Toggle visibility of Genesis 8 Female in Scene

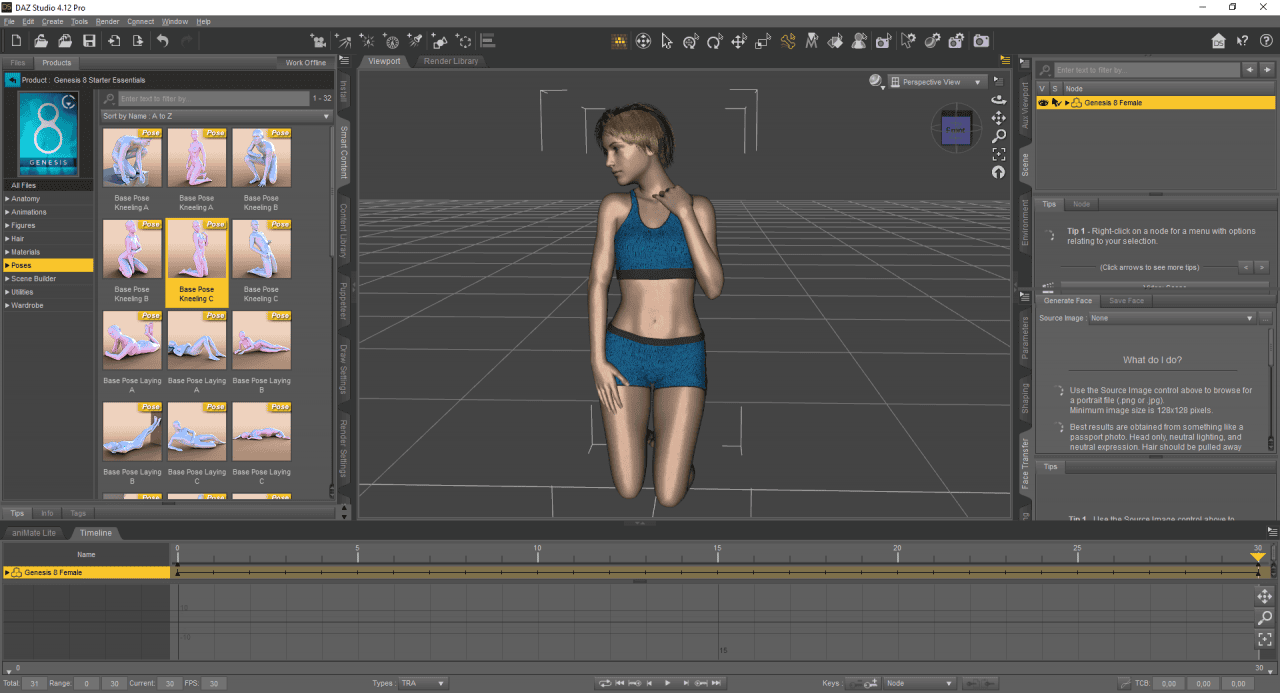pyautogui.click(x=1043, y=101)
